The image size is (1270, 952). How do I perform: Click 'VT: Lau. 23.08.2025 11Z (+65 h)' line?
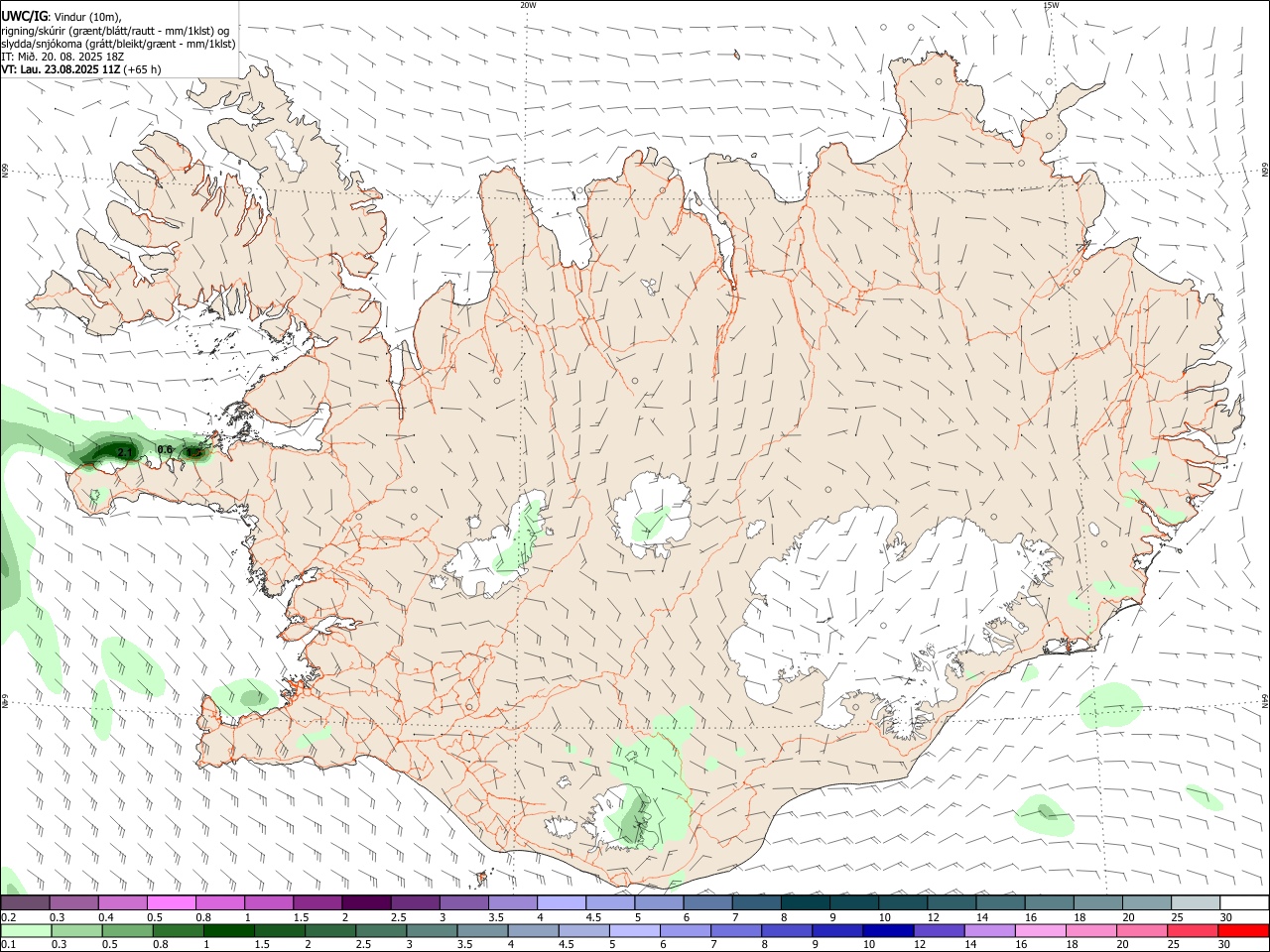pos(81,69)
